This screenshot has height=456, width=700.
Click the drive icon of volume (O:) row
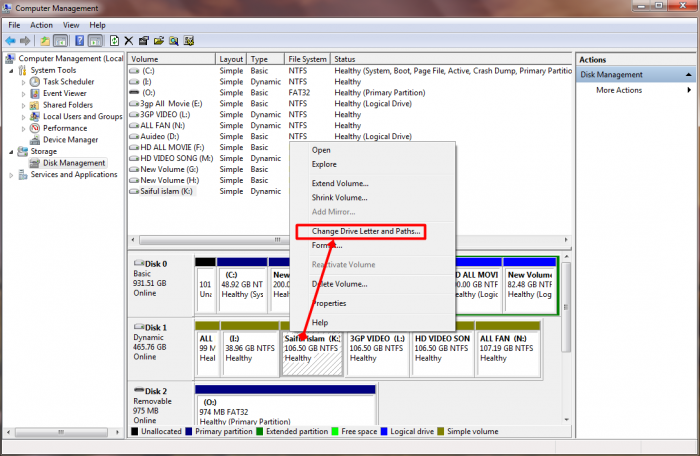point(134,92)
